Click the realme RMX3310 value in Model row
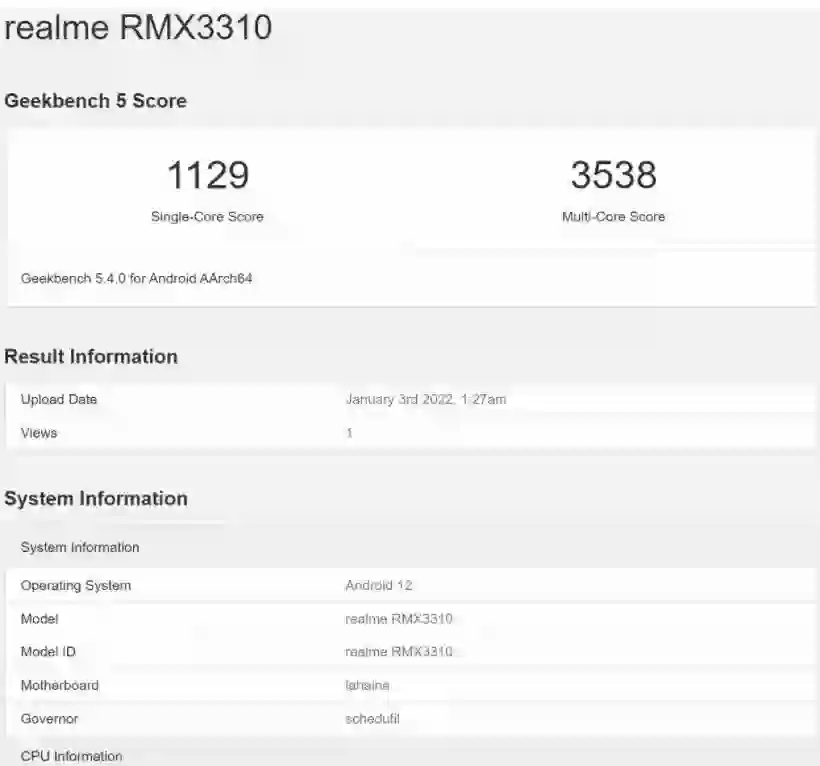 (x=399, y=619)
